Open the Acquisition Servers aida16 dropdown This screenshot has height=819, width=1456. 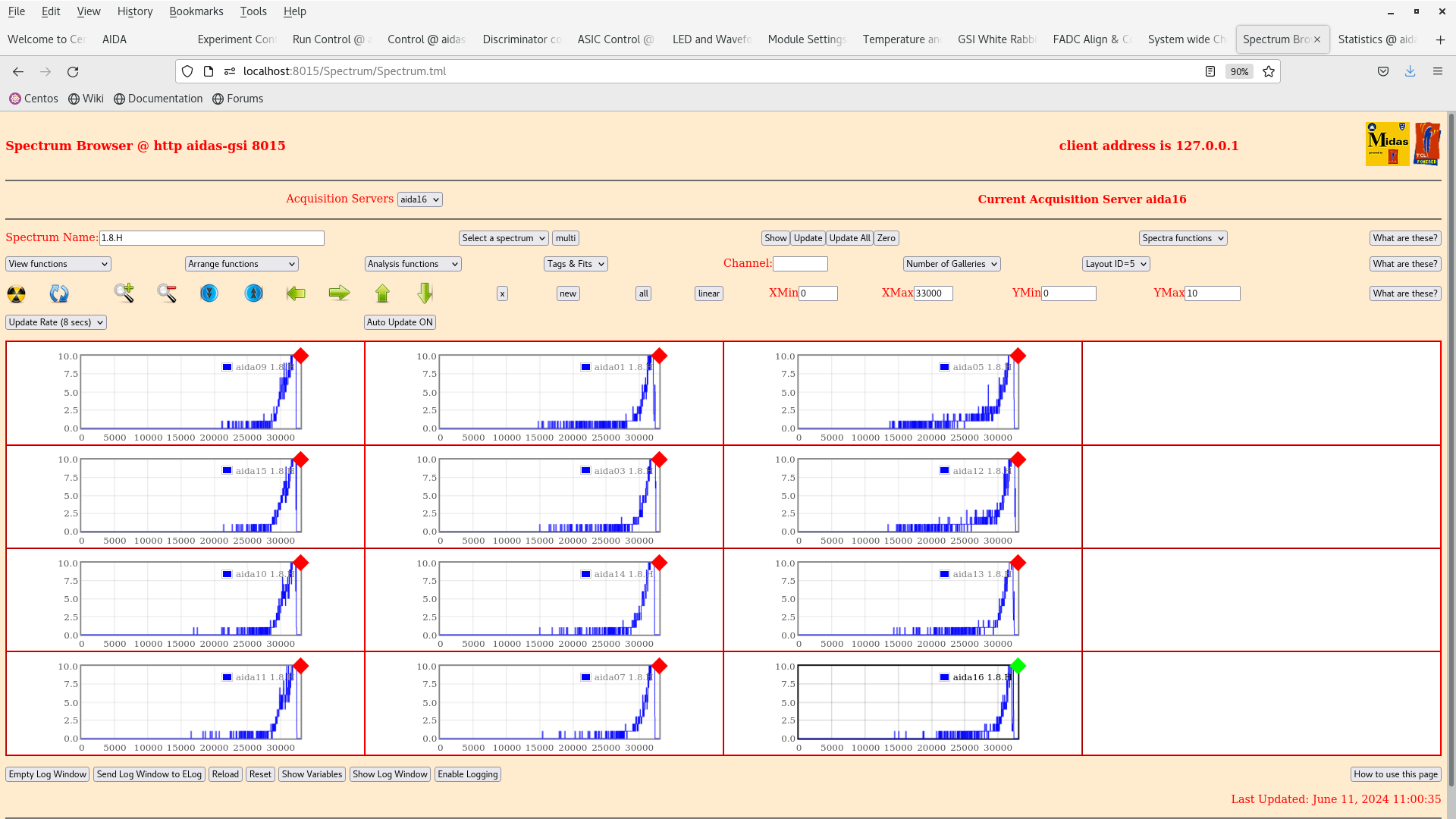point(419,199)
